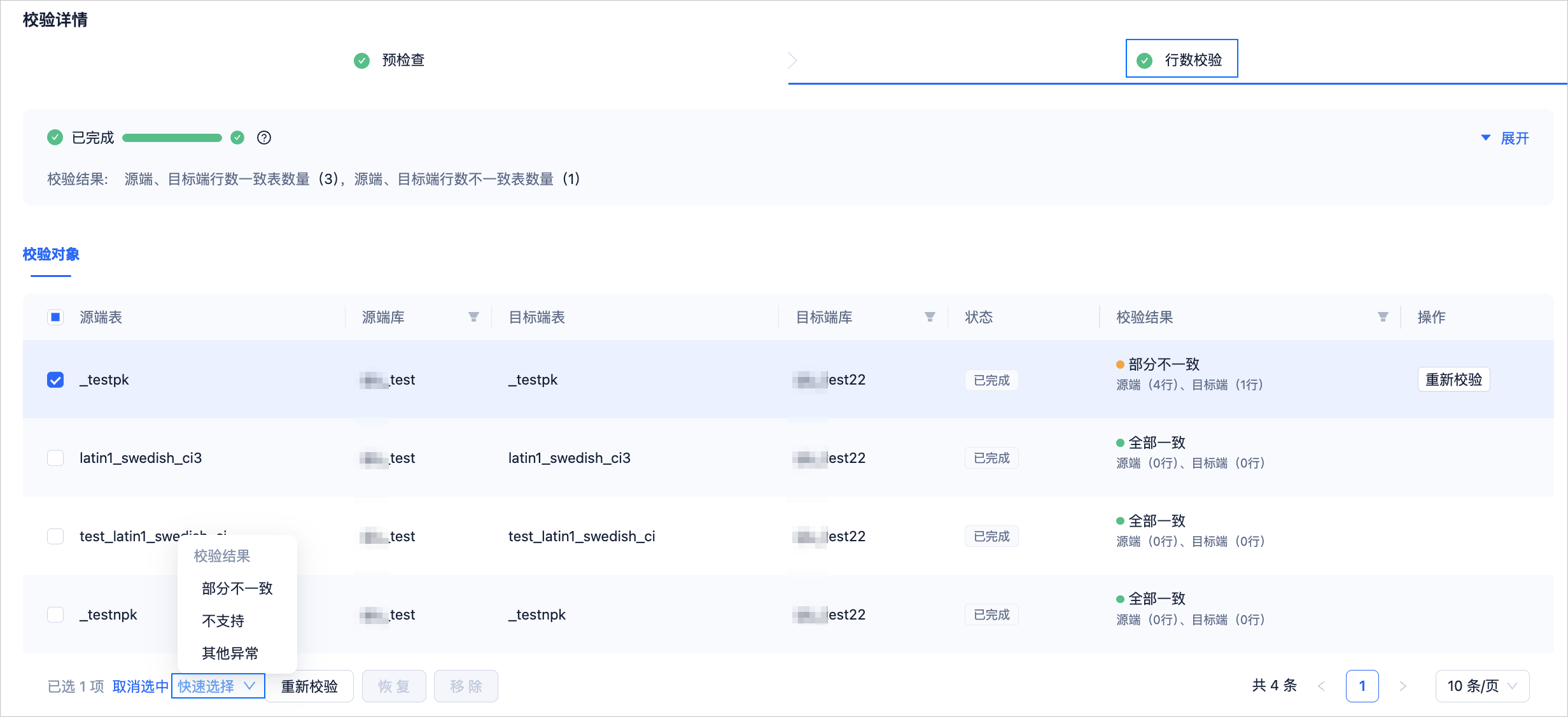Open the 目标端库 column filter icon
1568x717 pixels.
pyautogui.click(x=930, y=317)
